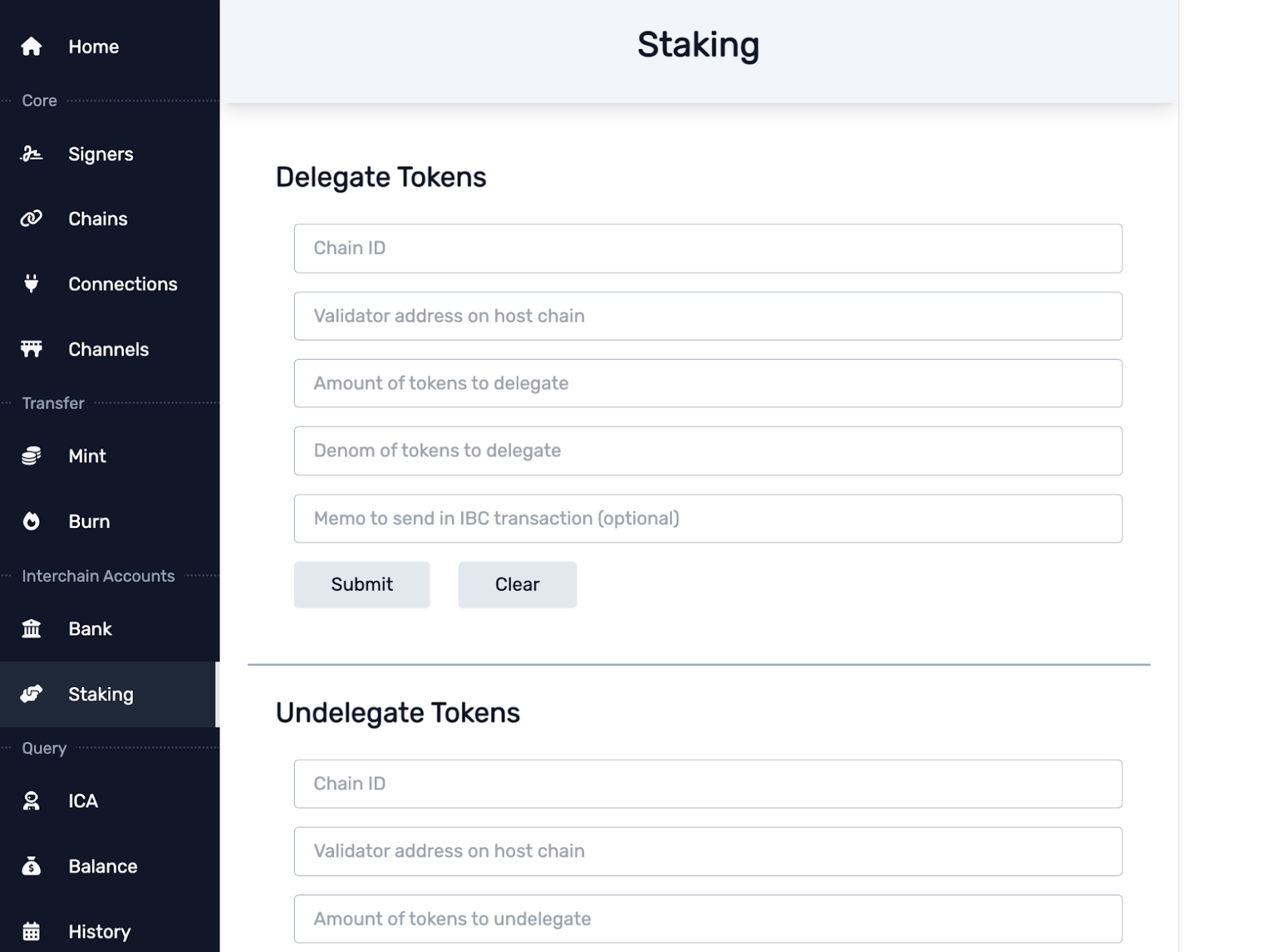The image size is (1271, 952).
Task: Click the optional IBC Memo field
Action: pos(707,519)
